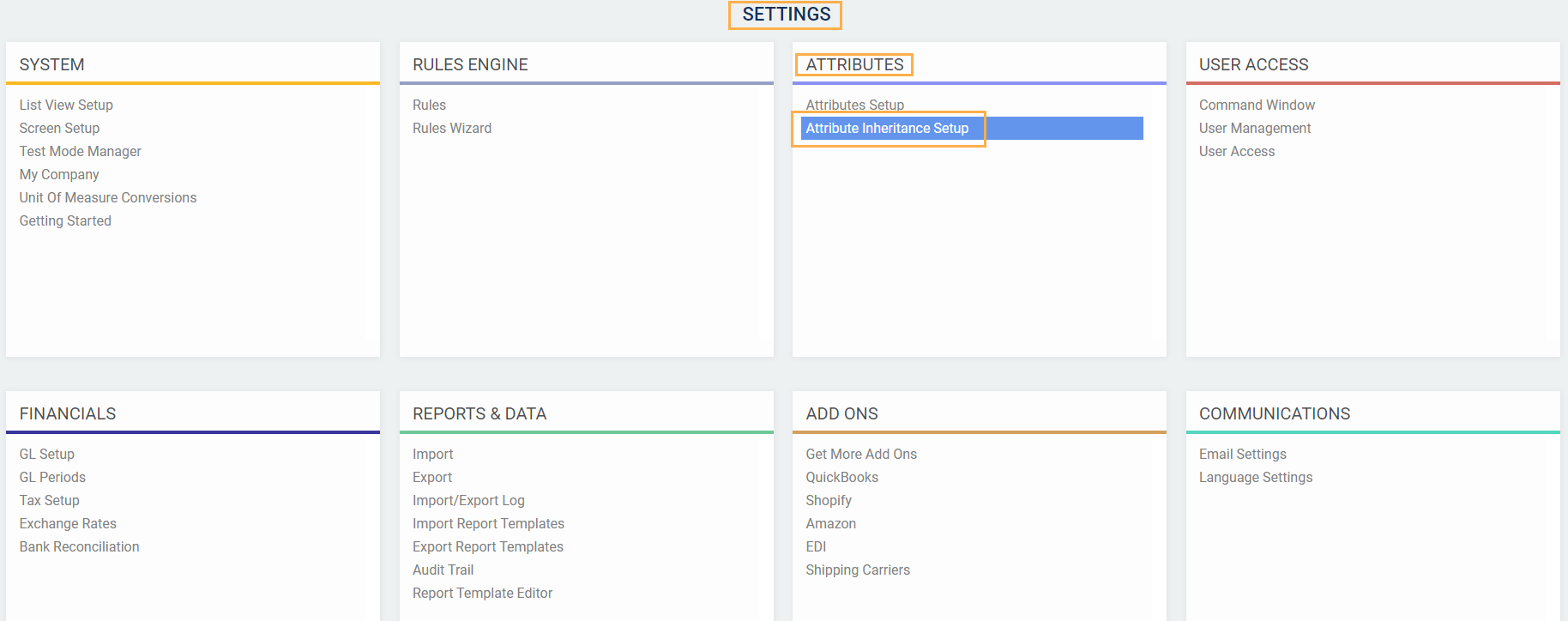Screen dimensions: 1568x621
Task: Open the List View Setup link
Action: (x=66, y=105)
